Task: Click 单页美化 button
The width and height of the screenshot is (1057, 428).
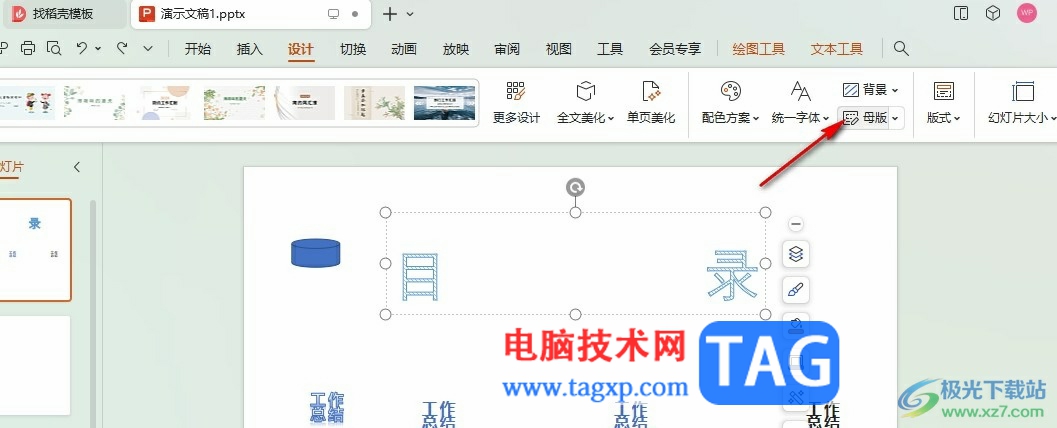Action: click(651, 102)
